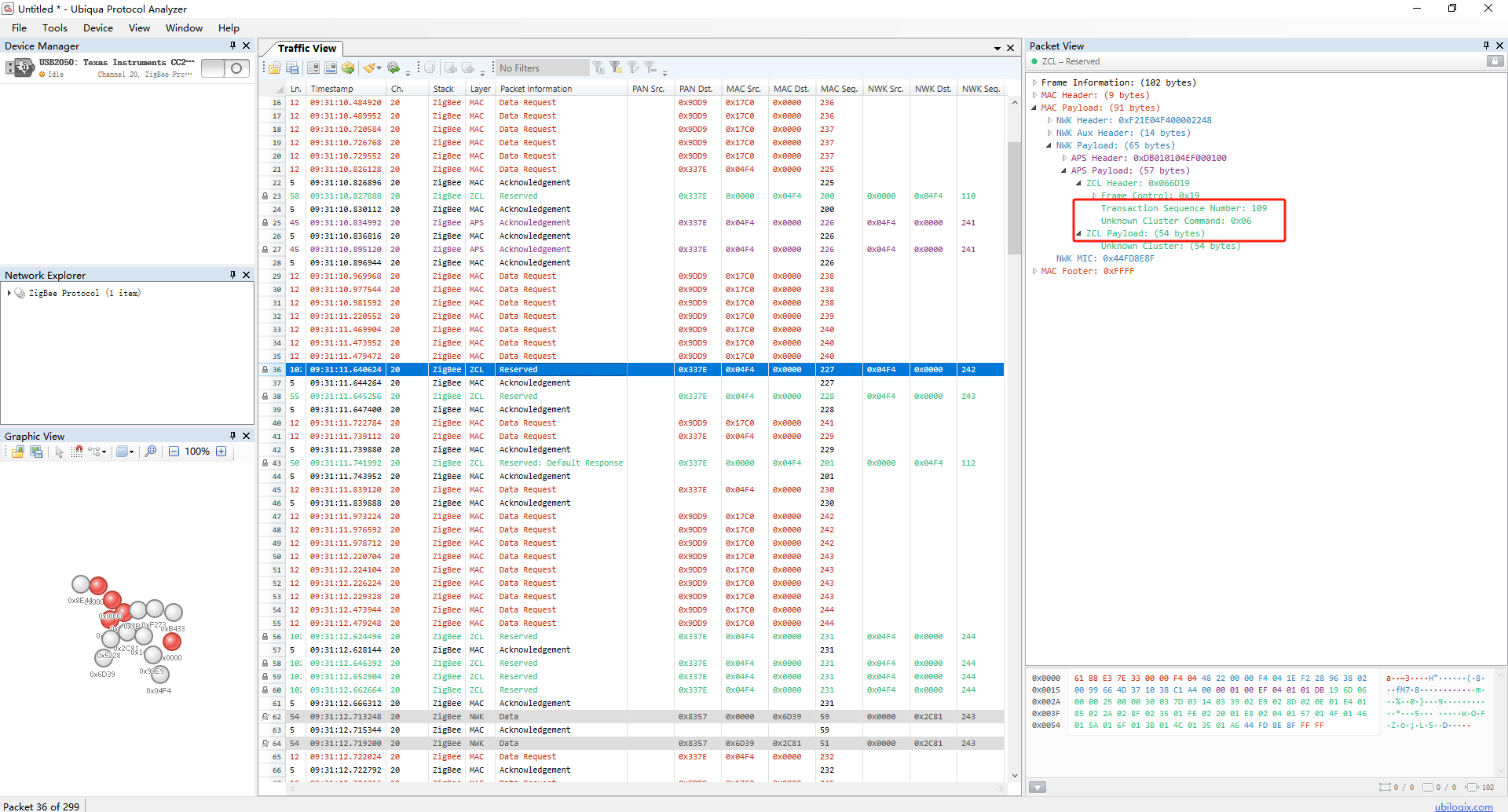Pin the Device Manager panel
This screenshot has height=812, width=1508.
point(232,46)
